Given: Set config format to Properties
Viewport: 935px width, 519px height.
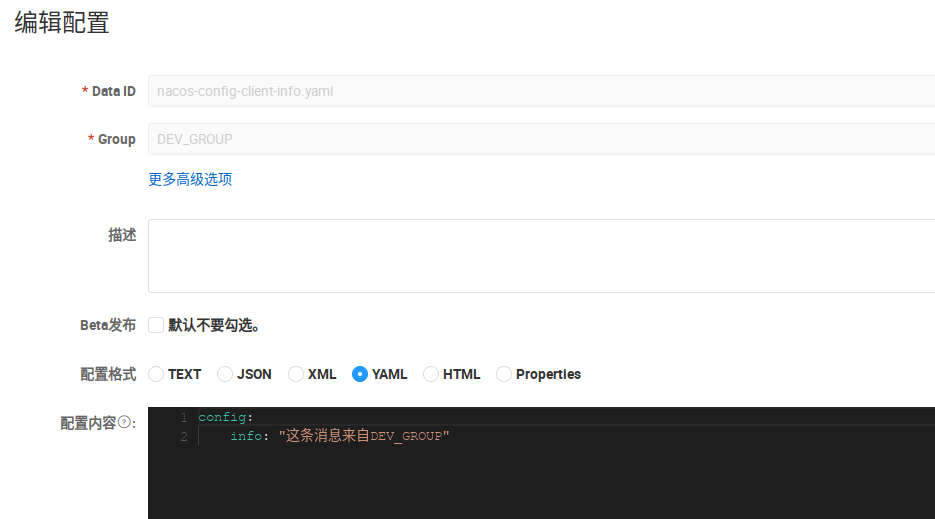Looking at the screenshot, I should tap(504, 374).
